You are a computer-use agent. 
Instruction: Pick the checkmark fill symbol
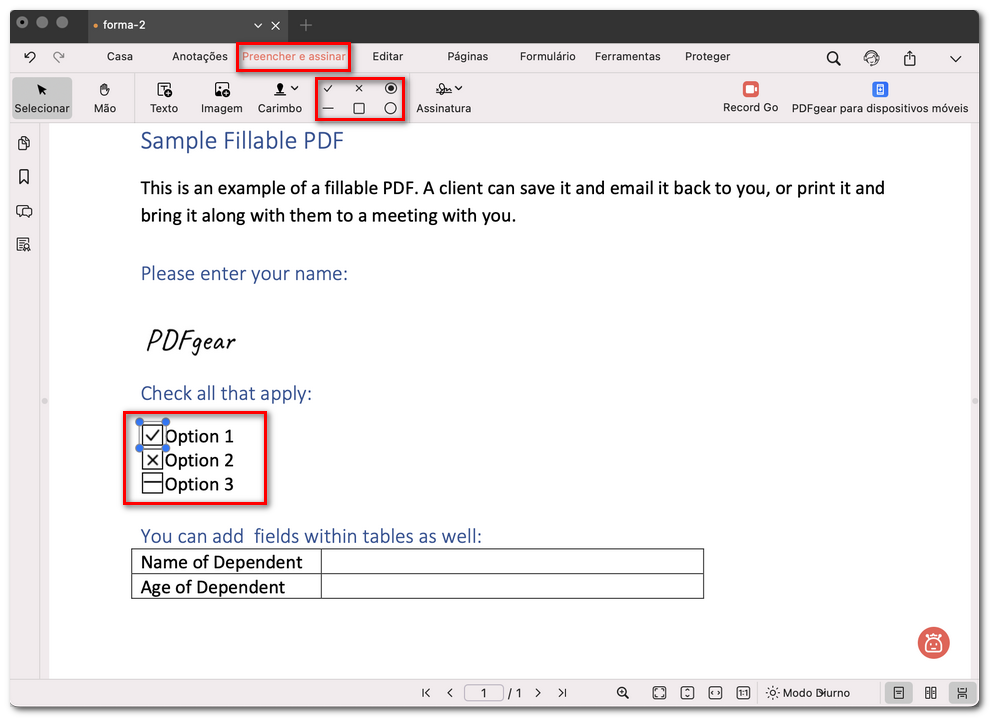(x=328, y=88)
